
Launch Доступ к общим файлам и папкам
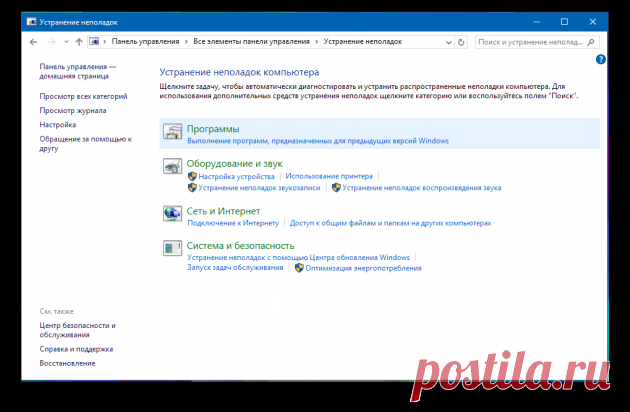[391, 223]
